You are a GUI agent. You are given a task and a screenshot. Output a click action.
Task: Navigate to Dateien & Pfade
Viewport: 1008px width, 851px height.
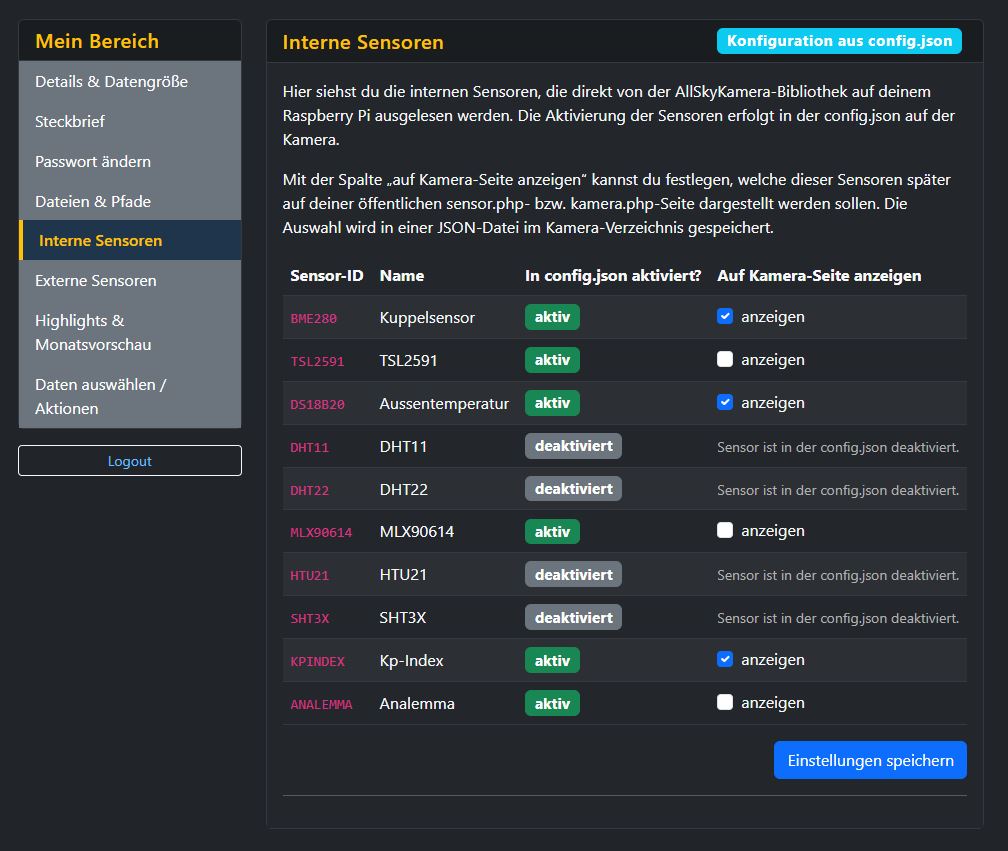[x=88, y=200]
